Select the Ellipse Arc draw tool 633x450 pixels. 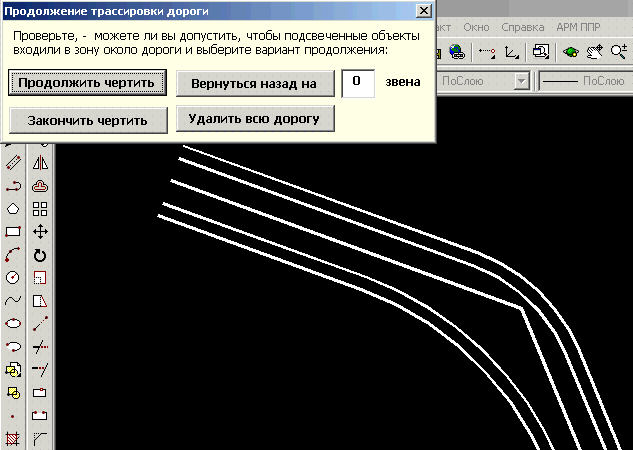click(13, 347)
